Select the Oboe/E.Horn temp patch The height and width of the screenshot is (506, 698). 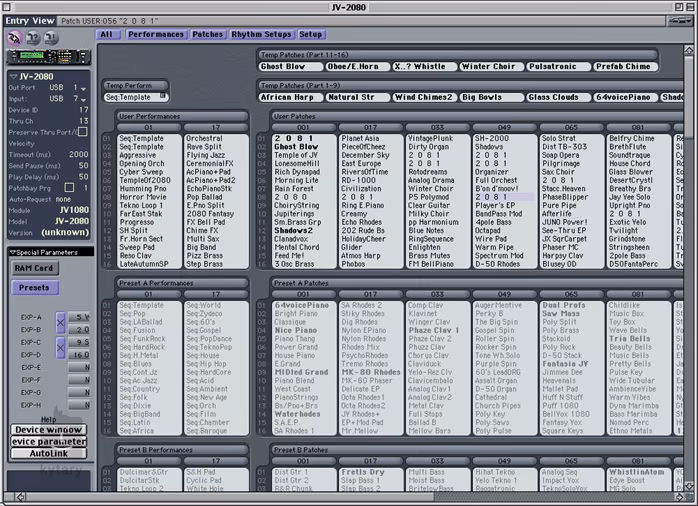[x=357, y=66]
